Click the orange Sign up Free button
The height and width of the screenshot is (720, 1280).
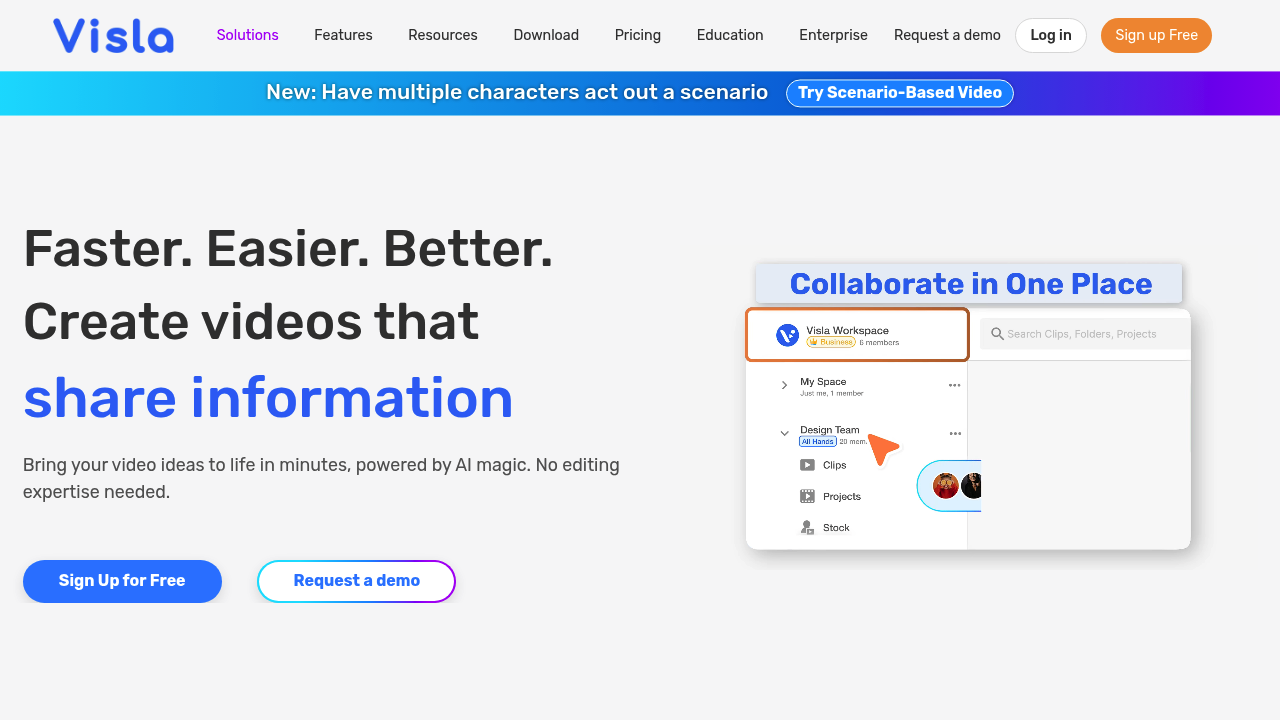1156,35
